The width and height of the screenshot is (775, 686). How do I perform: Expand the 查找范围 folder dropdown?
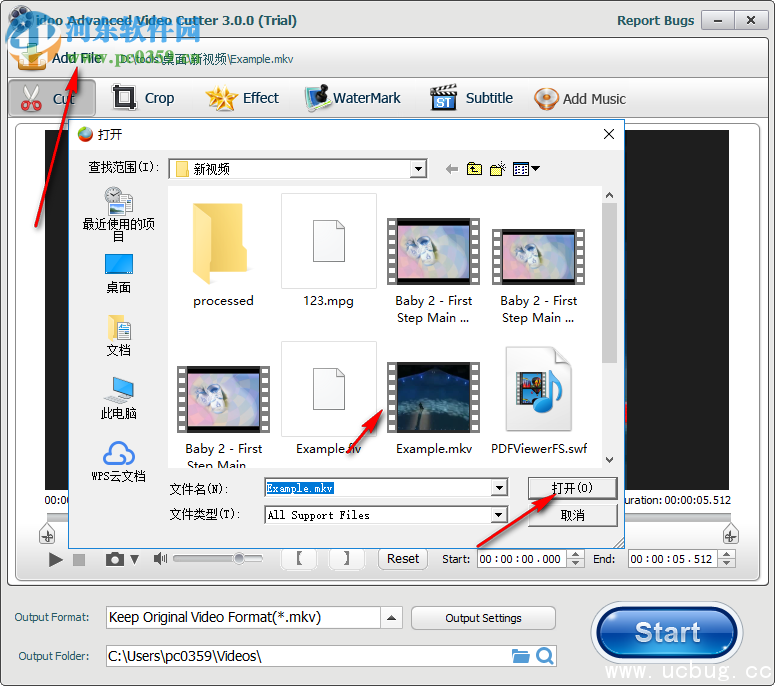pyautogui.click(x=418, y=169)
